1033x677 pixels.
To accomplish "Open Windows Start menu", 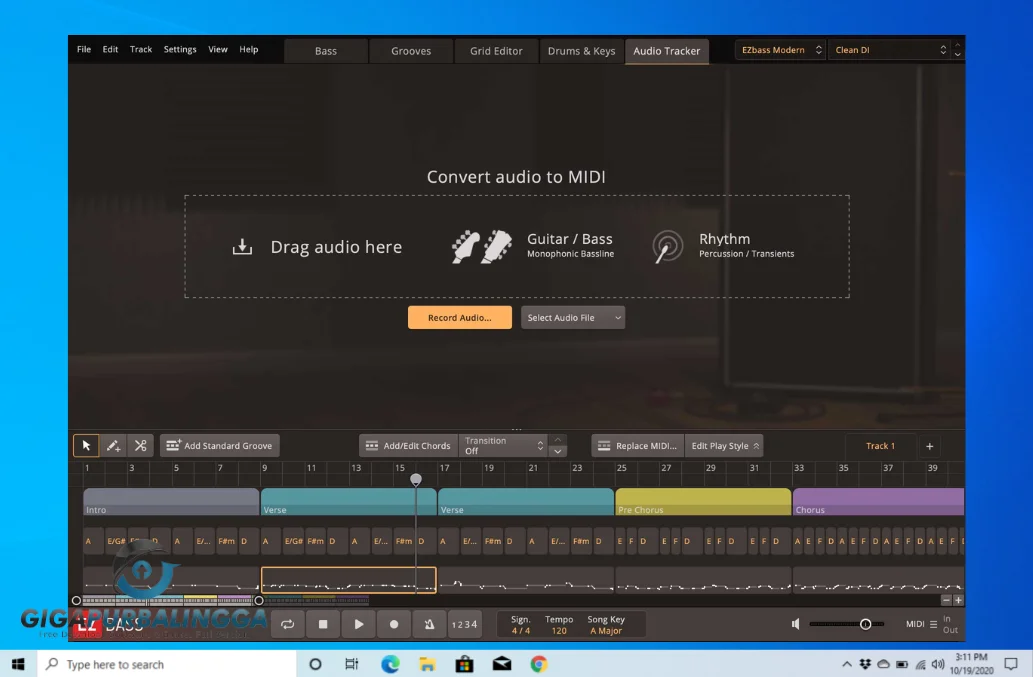I will point(18,664).
